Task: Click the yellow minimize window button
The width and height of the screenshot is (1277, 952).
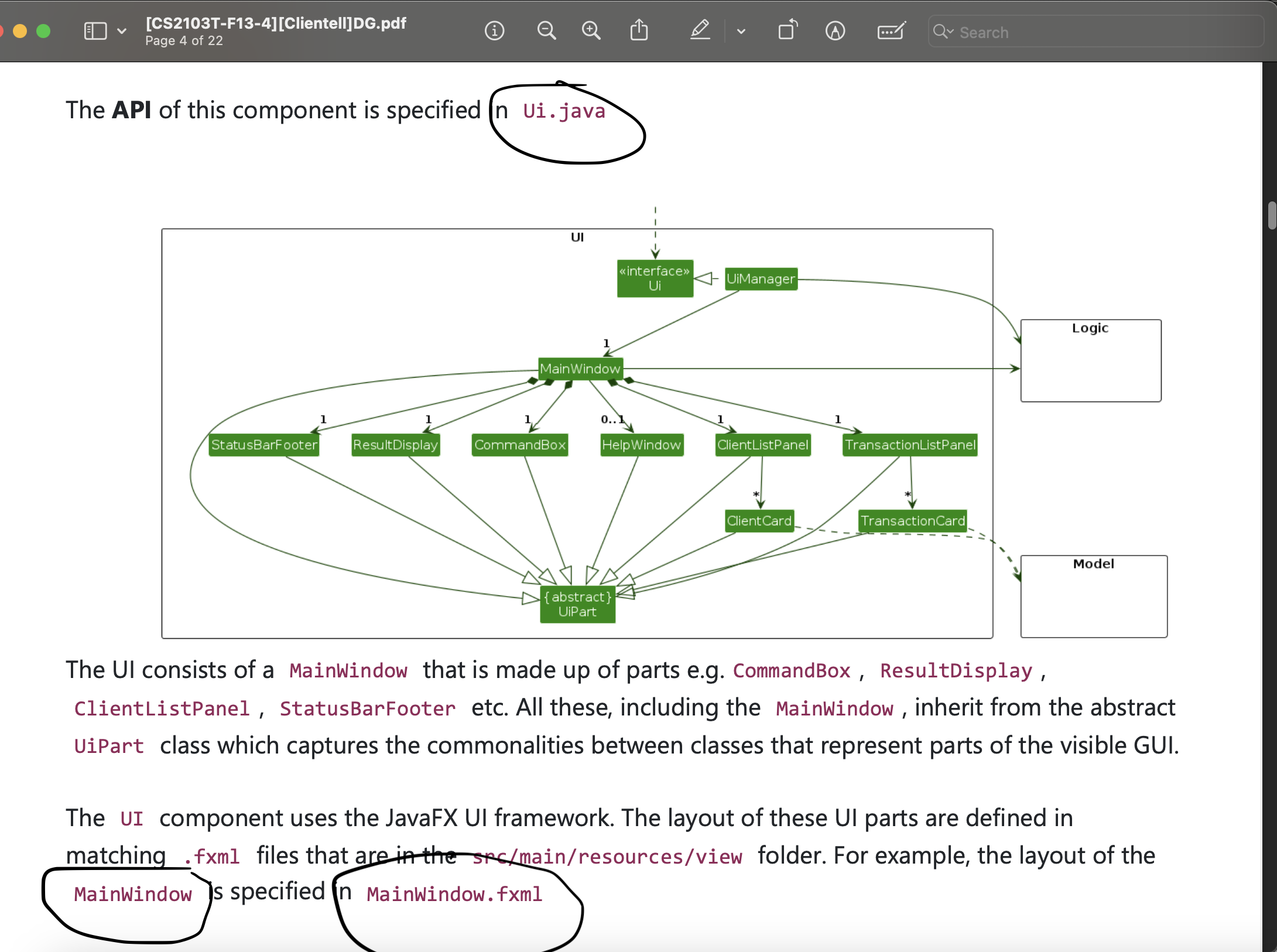Action: (20, 31)
